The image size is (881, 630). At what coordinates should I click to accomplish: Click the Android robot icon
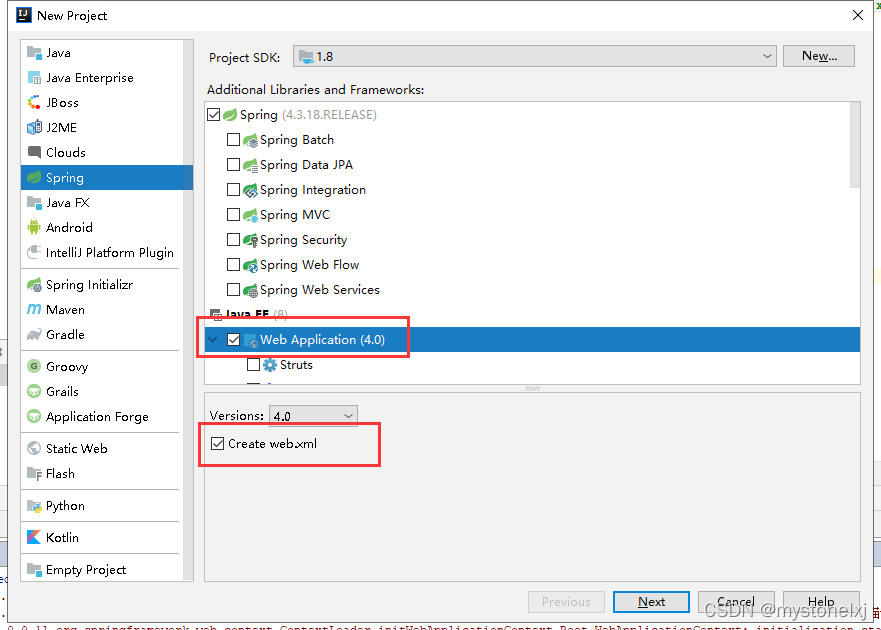point(34,228)
